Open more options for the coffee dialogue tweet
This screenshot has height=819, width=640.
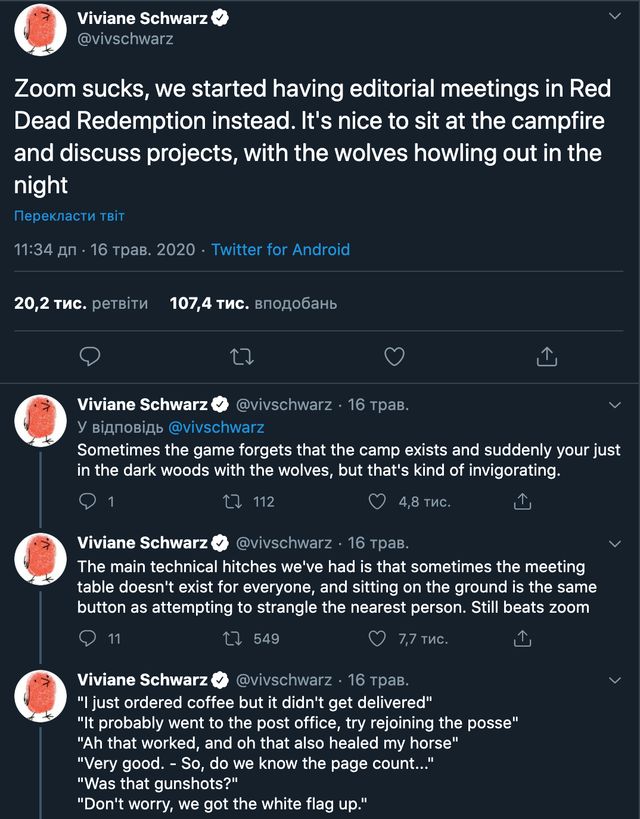coord(615,680)
